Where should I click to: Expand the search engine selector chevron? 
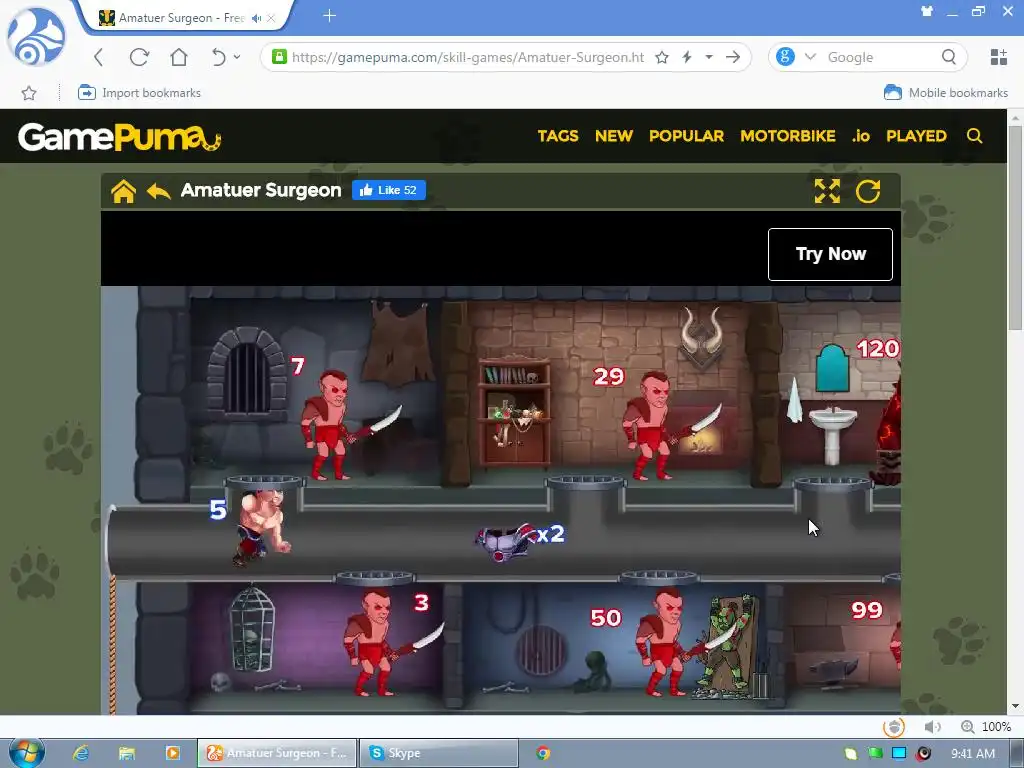pyautogui.click(x=810, y=57)
